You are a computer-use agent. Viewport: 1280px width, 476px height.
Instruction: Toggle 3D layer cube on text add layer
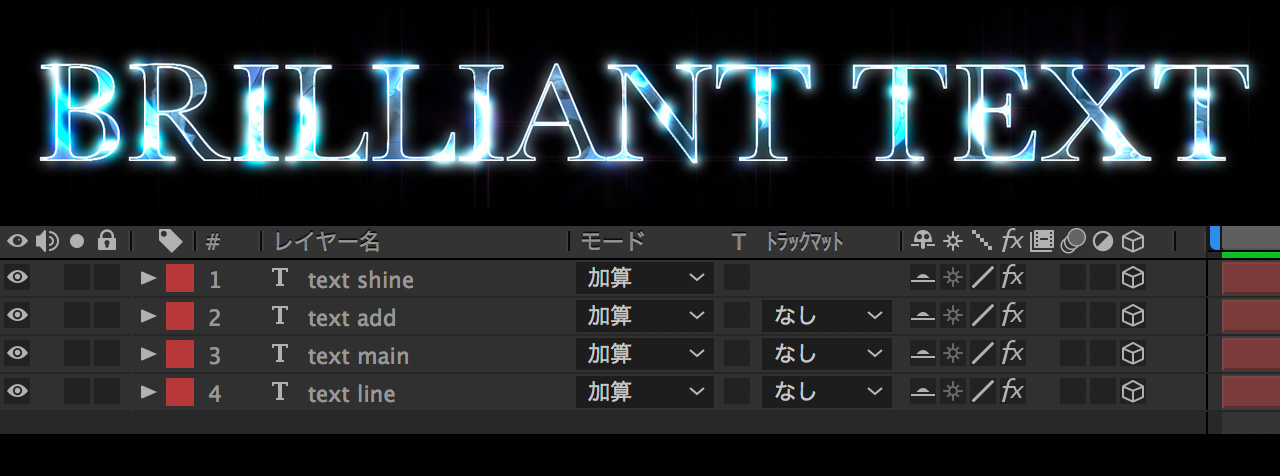1132,317
